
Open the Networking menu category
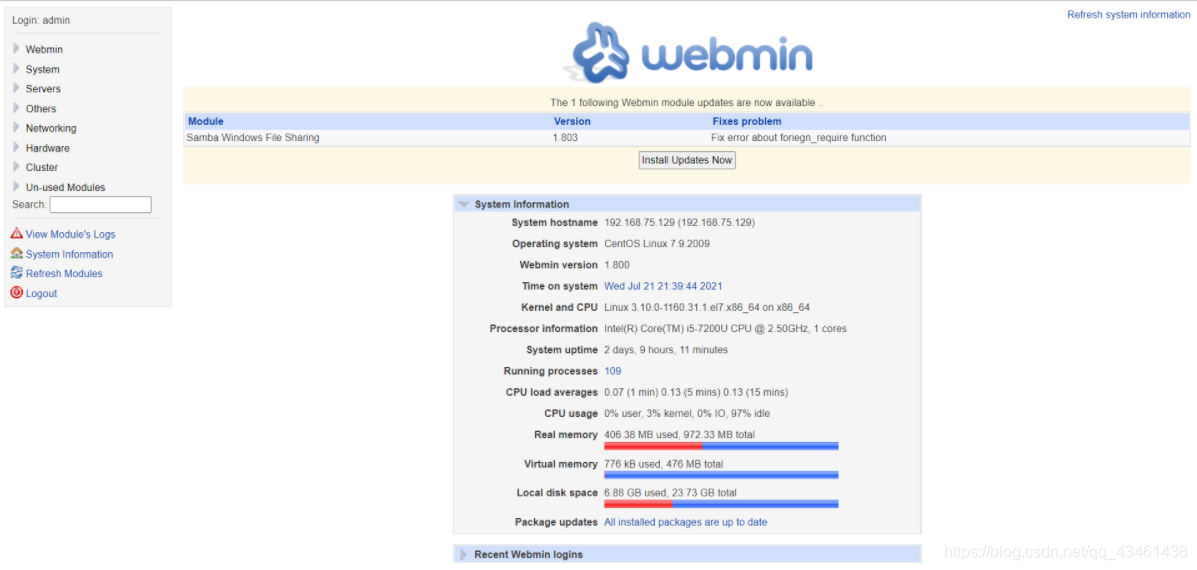[51, 128]
